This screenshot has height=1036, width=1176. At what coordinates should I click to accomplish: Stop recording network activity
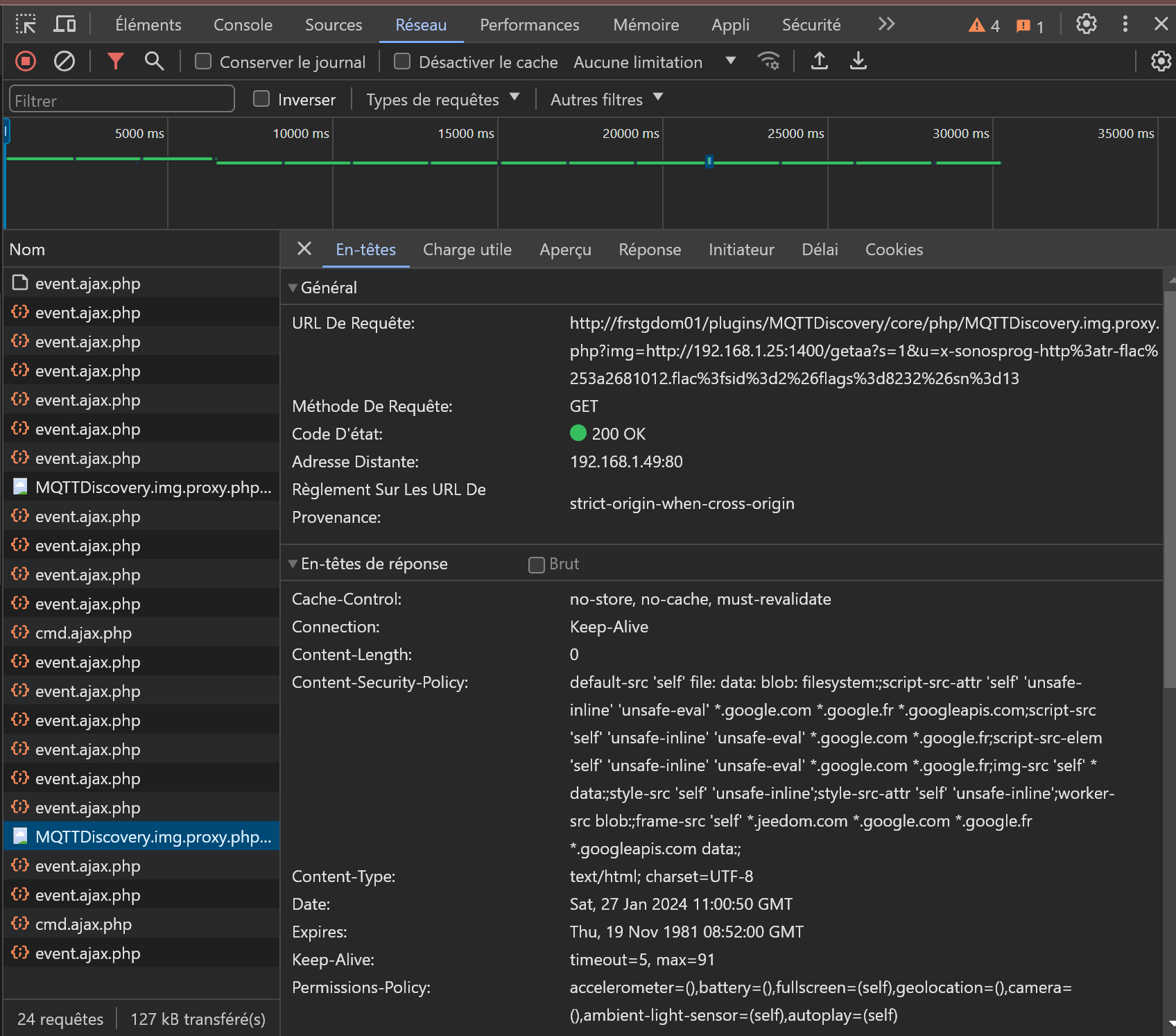click(26, 62)
